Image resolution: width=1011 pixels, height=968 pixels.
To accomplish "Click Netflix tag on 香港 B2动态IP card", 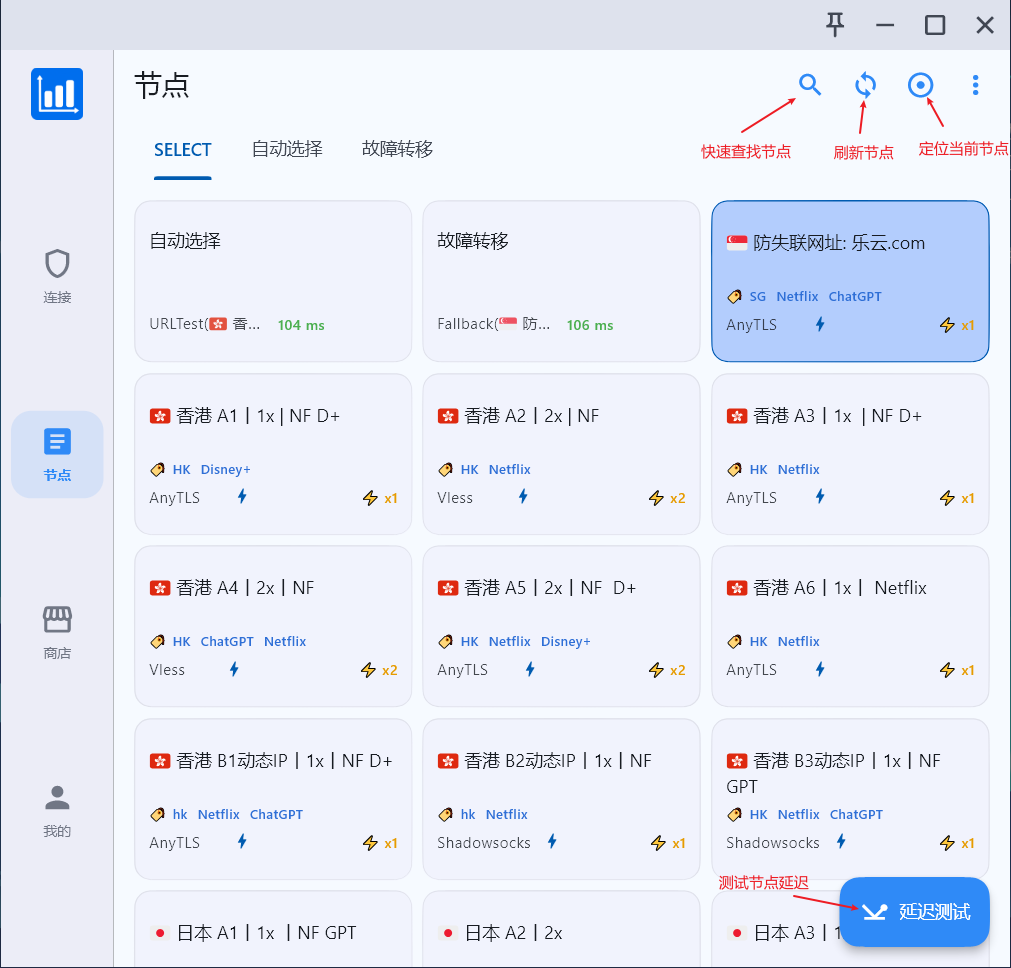I will coord(506,815).
